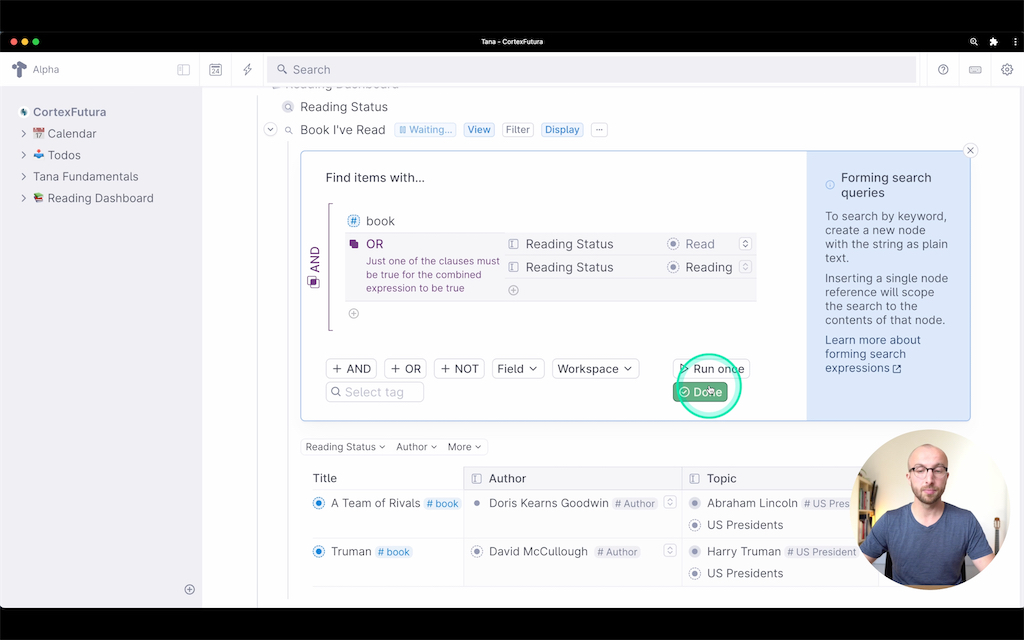Click the Topic column field icon
Viewport: 1024px width, 640px height.
(x=695, y=479)
